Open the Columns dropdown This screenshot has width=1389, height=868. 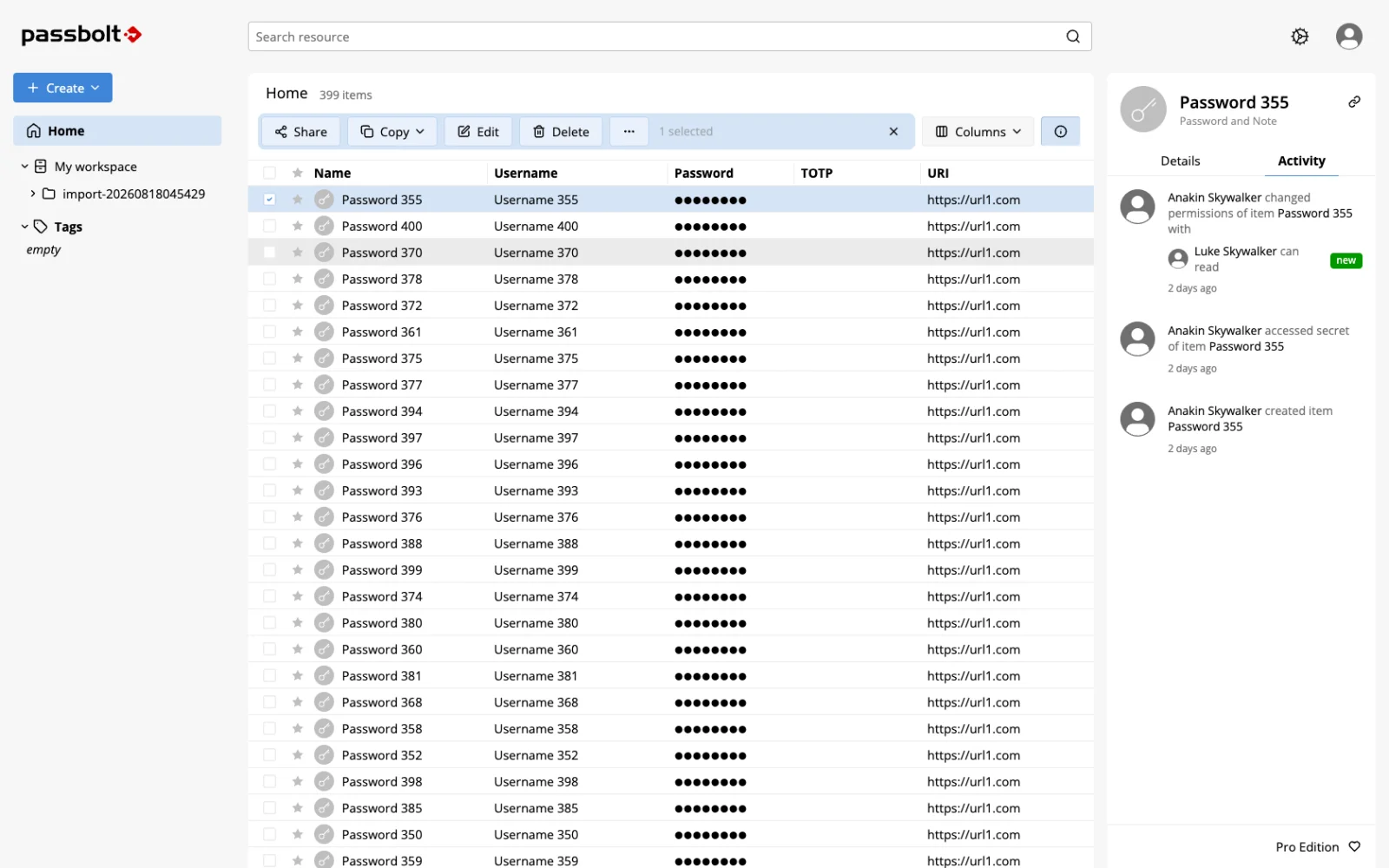coord(978,132)
